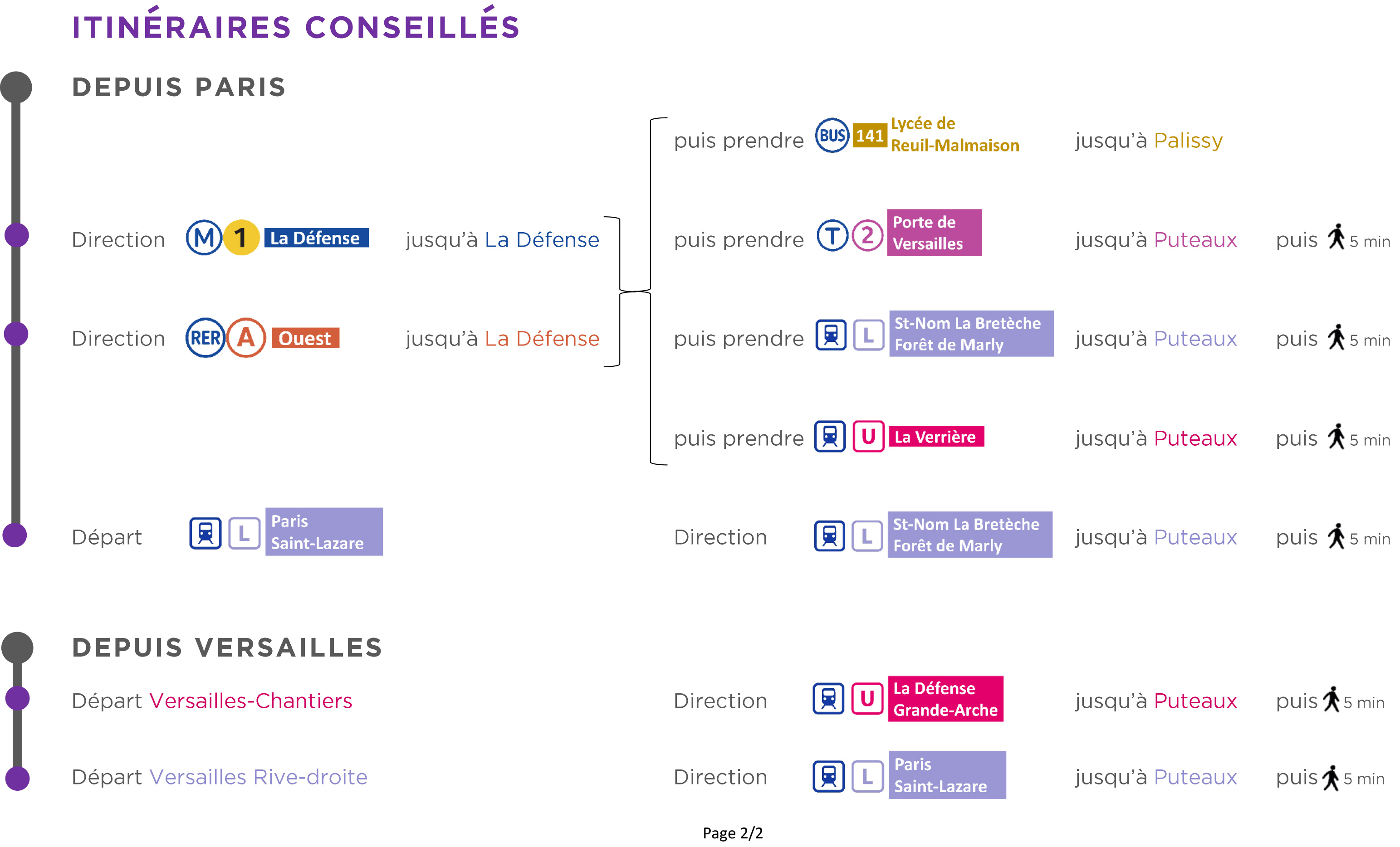
Task: Click the 141 bus number badge
Action: (870, 135)
